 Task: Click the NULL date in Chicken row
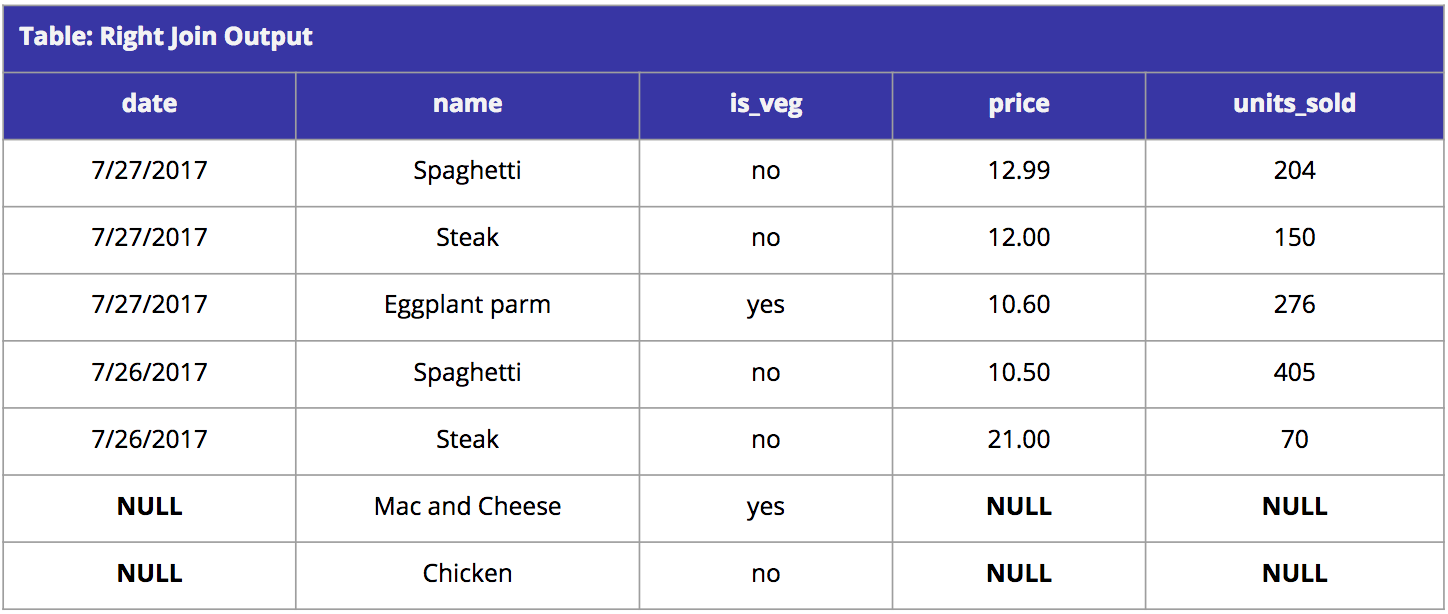point(150,573)
